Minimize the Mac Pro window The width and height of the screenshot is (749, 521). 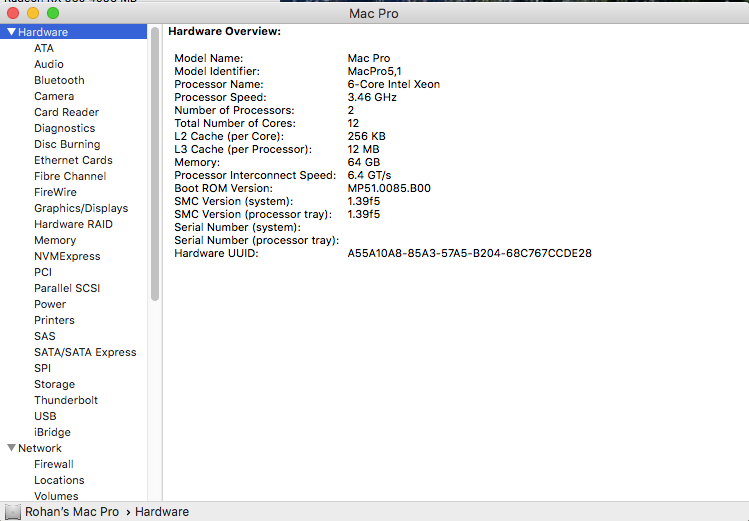point(33,13)
